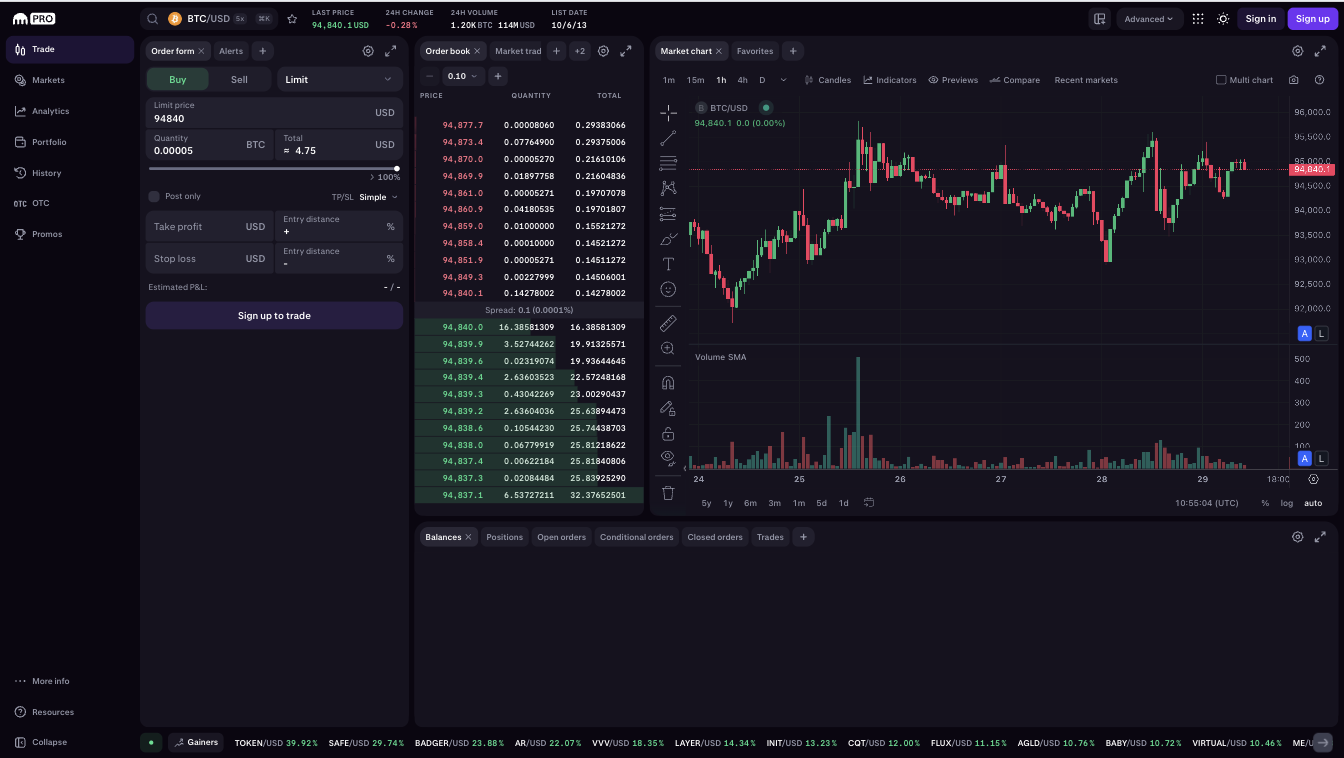This screenshot has width=1344, height=758.
Task: Select the trend line drawing tool
Action: click(668, 138)
